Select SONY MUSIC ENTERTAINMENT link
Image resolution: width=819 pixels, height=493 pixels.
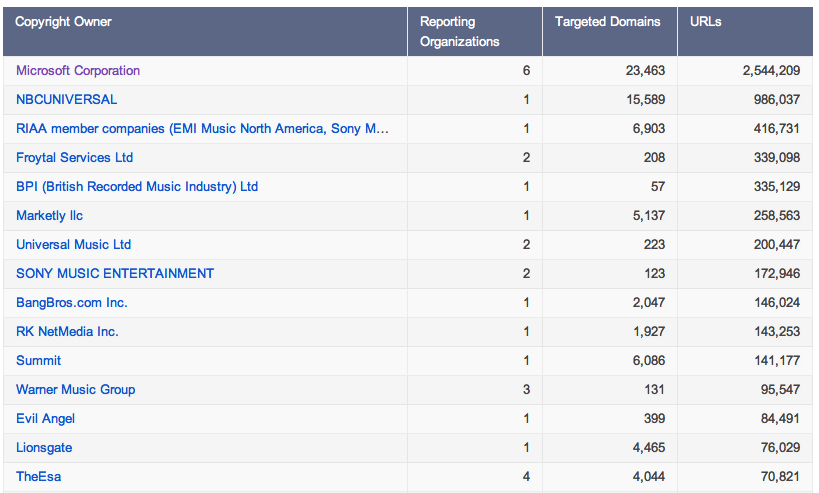[115, 274]
